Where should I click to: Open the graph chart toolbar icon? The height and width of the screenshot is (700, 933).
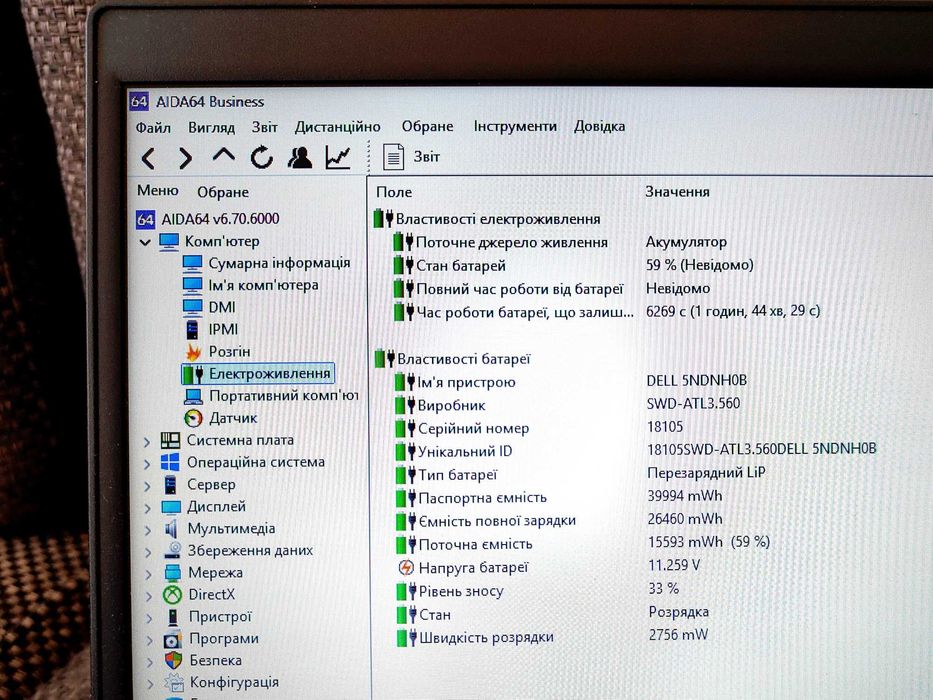click(x=337, y=158)
